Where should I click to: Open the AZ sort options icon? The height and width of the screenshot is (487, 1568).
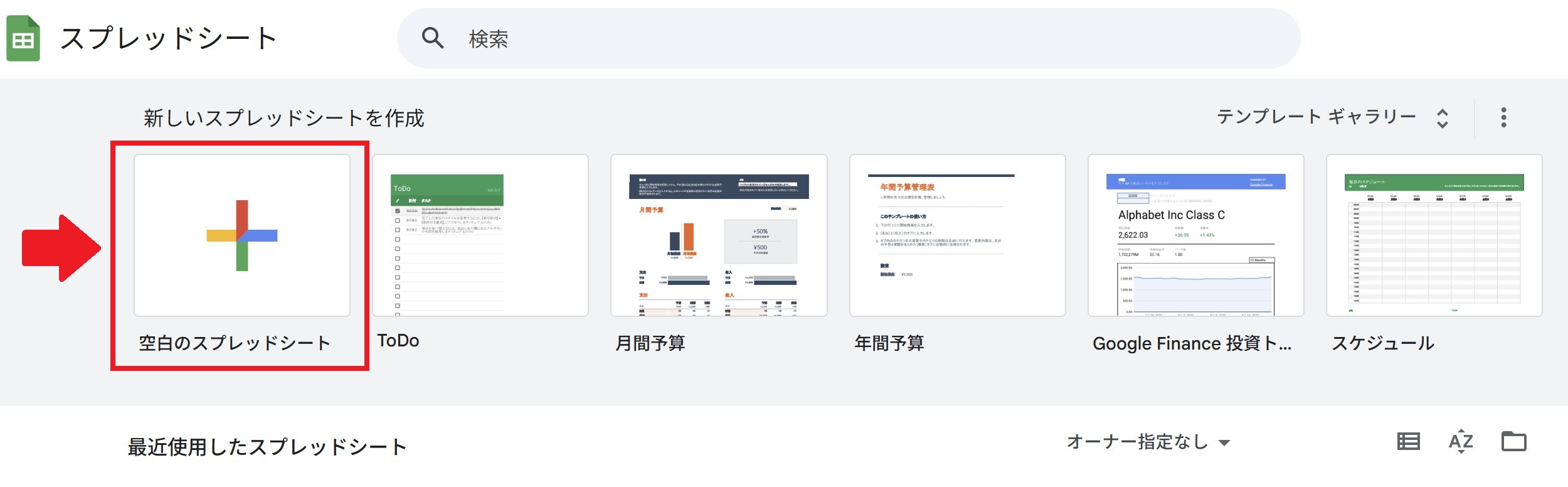click(x=1461, y=442)
